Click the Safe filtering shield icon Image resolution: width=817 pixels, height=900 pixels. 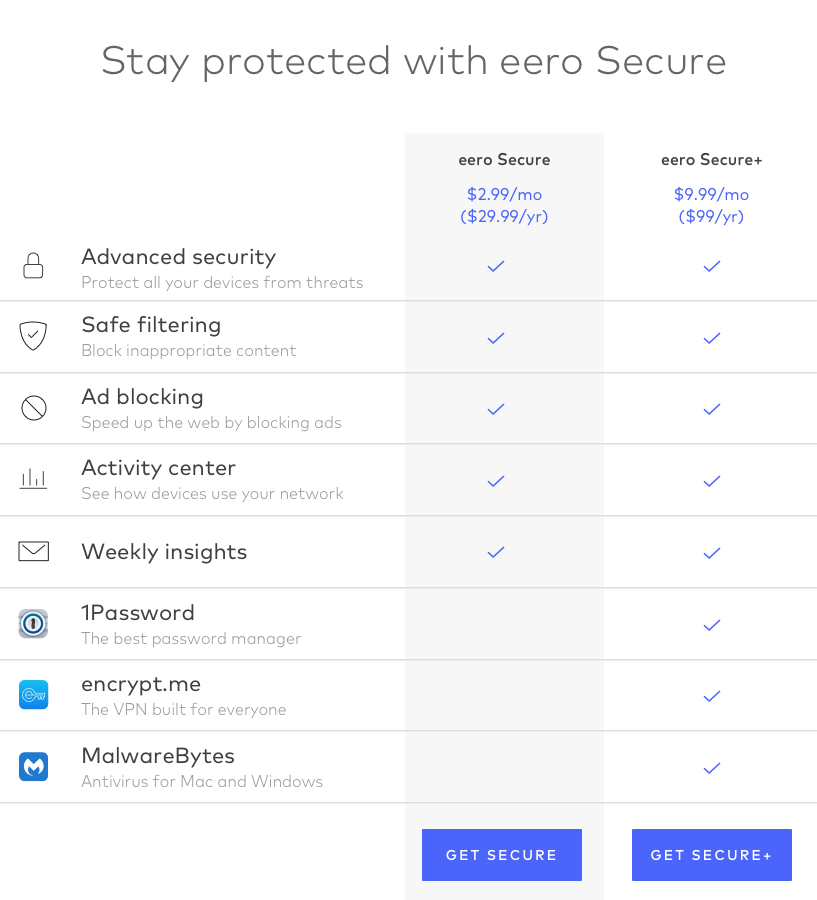click(x=33, y=336)
